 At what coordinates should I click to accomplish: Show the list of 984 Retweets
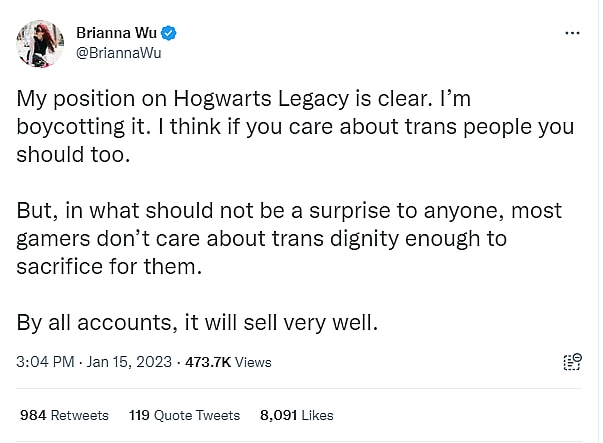pyautogui.click(x=63, y=414)
